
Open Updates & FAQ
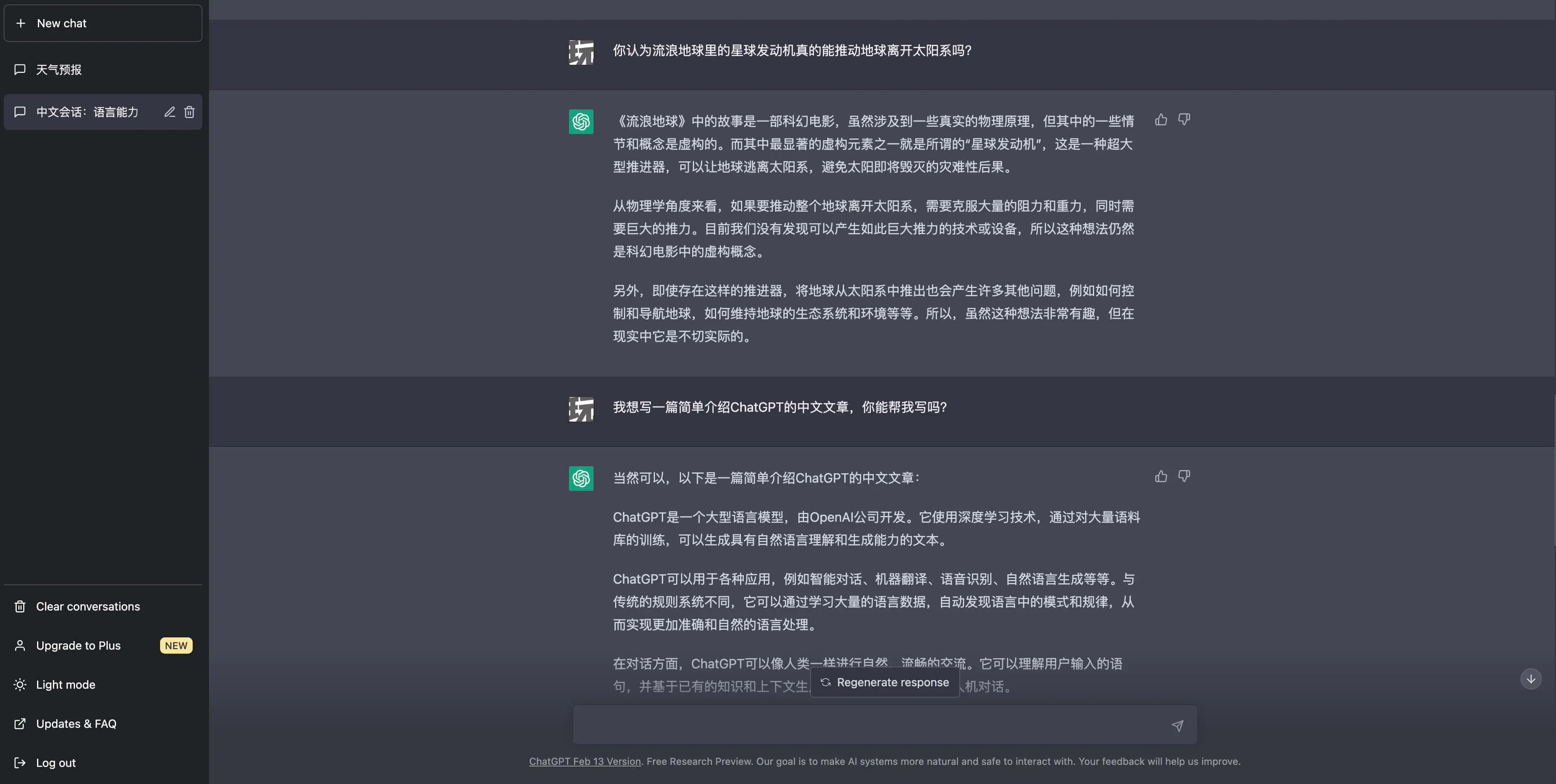pyautogui.click(x=103, y=724)
